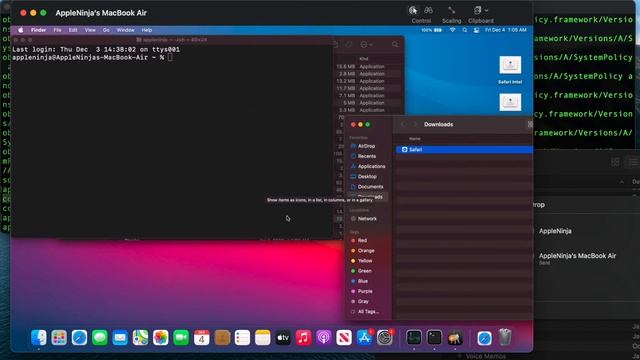Select AppleNinja in the right-side AirDrop window
The height and width of the screenshot is (360, 640).
[x=555, y=231]
